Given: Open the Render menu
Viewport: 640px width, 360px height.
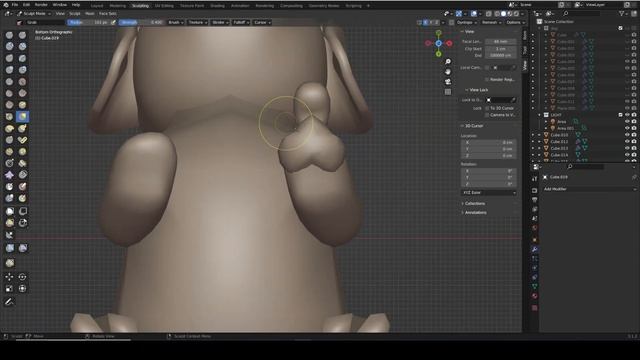Looking at the screenshot, I should pyautogui.click(x=41, y=4).
